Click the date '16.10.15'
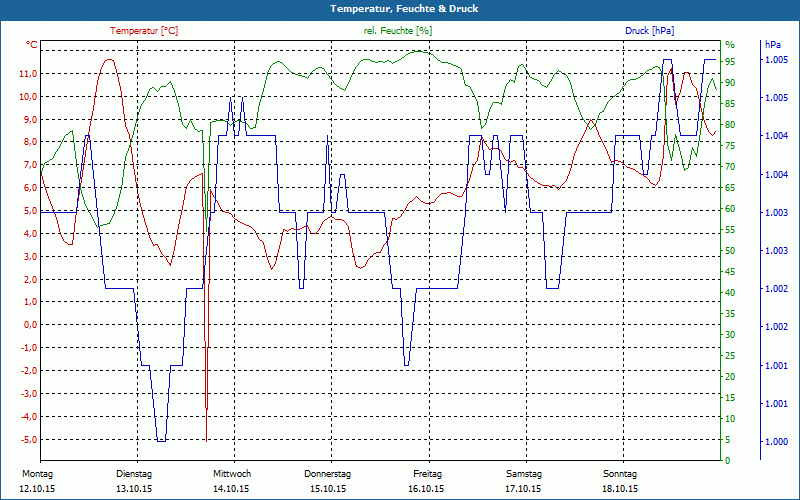 pos(426,489)
